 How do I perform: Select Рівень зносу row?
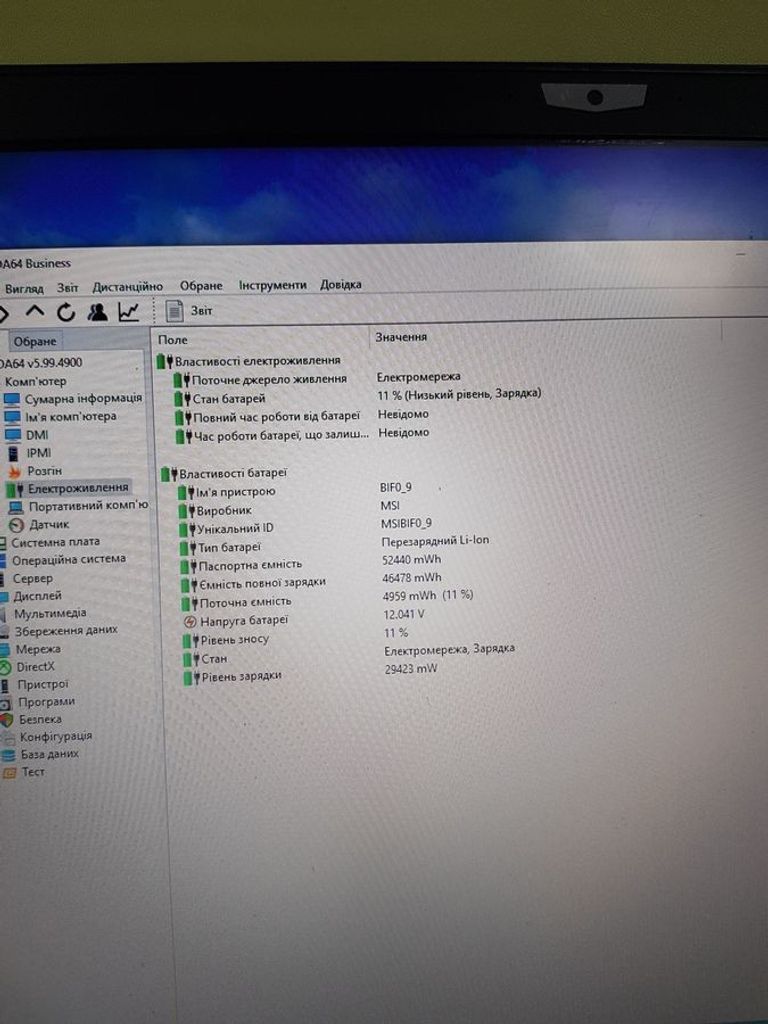pyautogui.click(x=296, y=637)
